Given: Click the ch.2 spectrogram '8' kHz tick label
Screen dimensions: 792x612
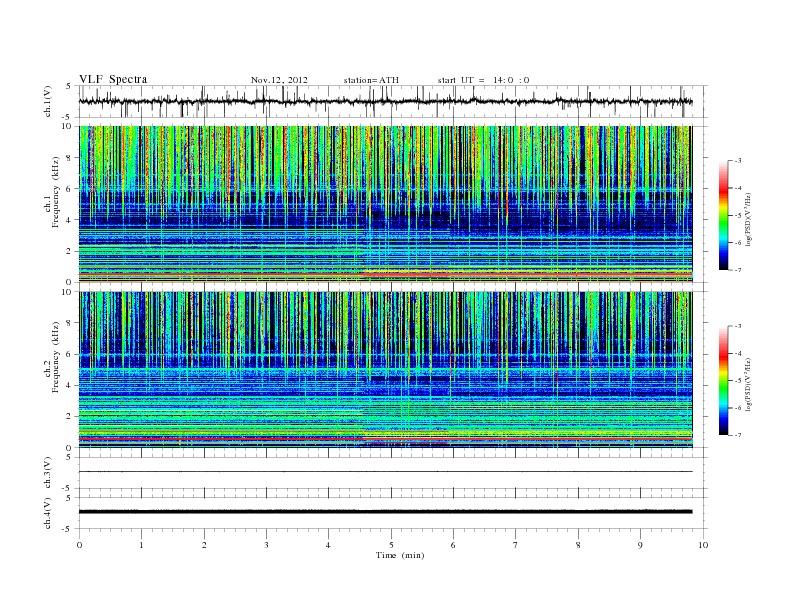Looking at the screenshot, I should pos(69,323).
